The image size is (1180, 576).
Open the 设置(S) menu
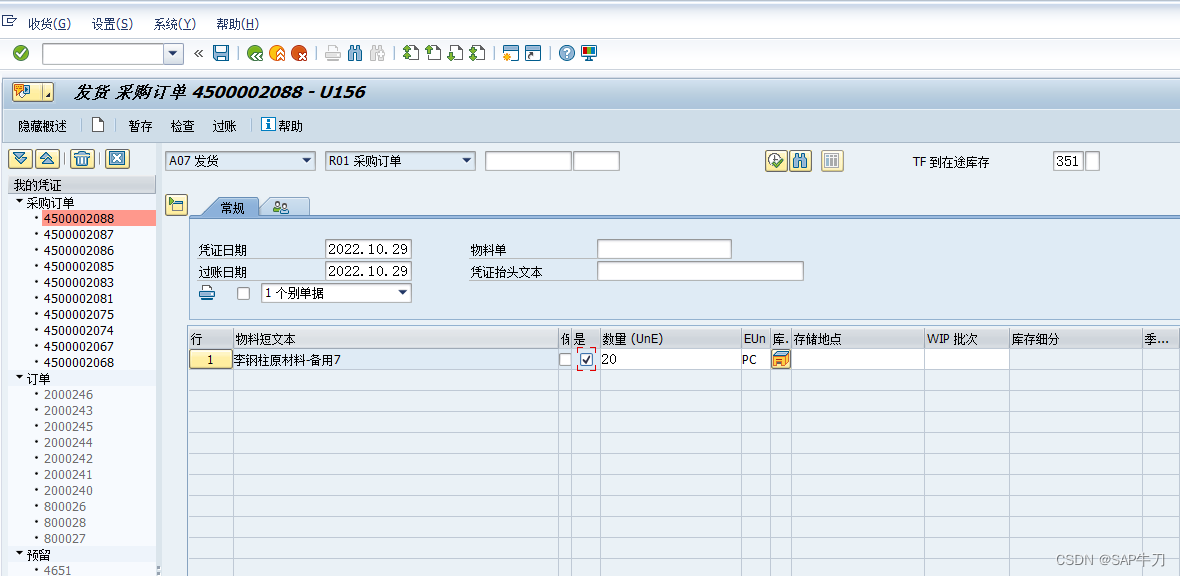tap(112, 24)
